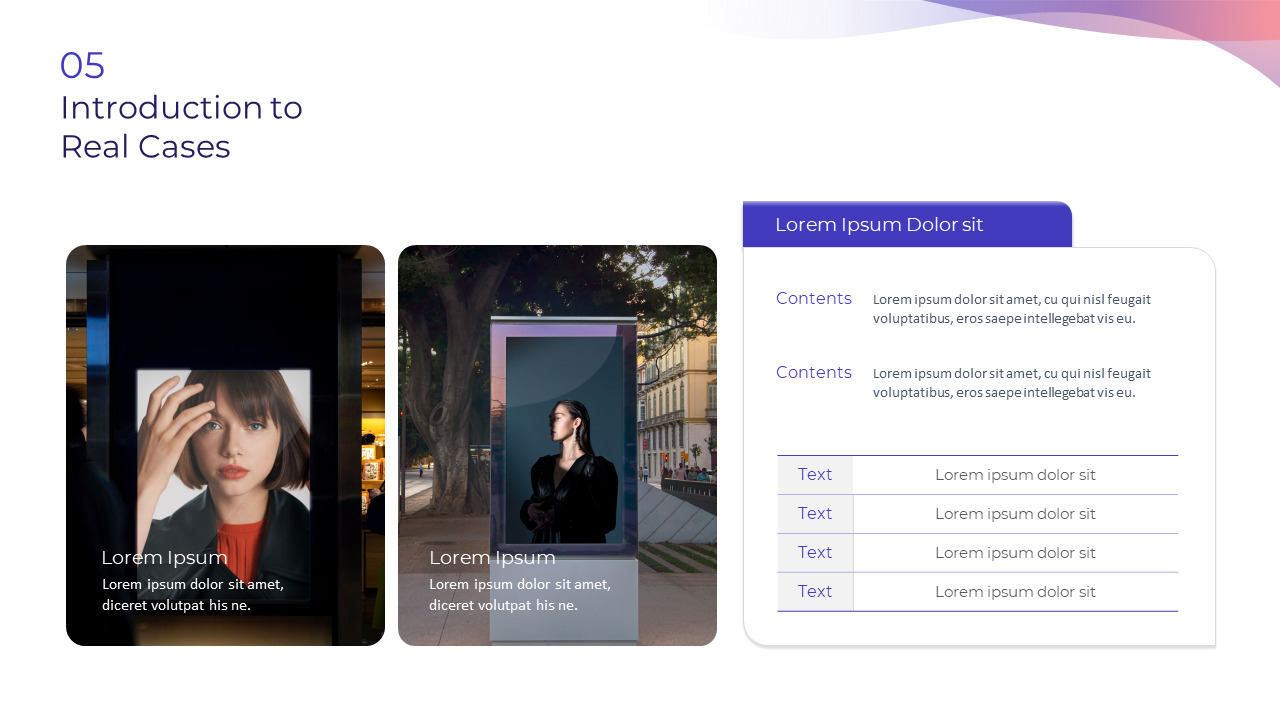Click the fourth Text row label

(x=815, y=591)
